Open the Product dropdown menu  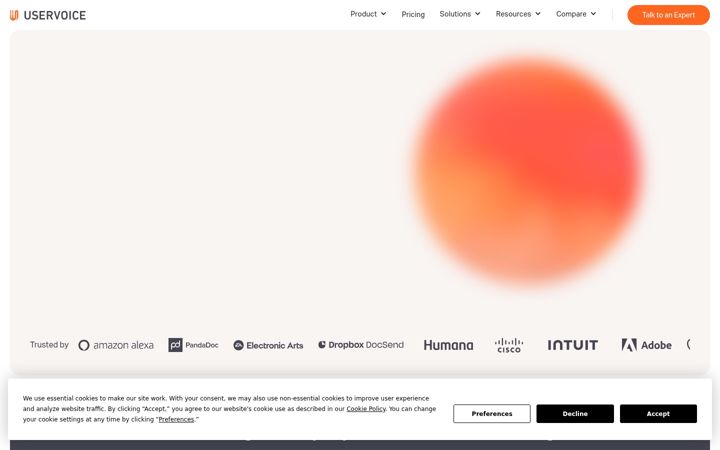368,14
